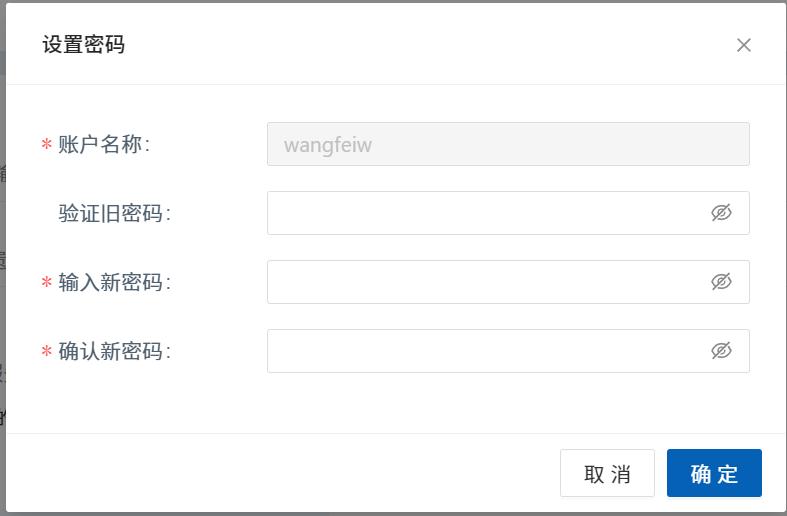The image size is (787, 516).
Task: Click the 设置密码 dialog title
Action: point(83,45)
